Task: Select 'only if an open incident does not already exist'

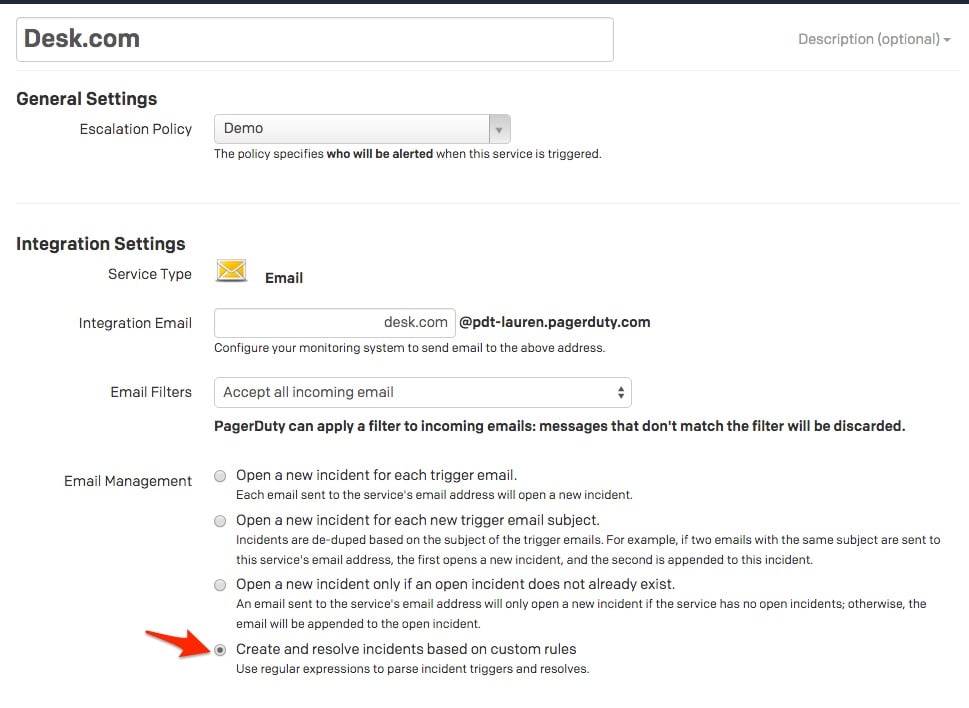Action: coord(220,585)
